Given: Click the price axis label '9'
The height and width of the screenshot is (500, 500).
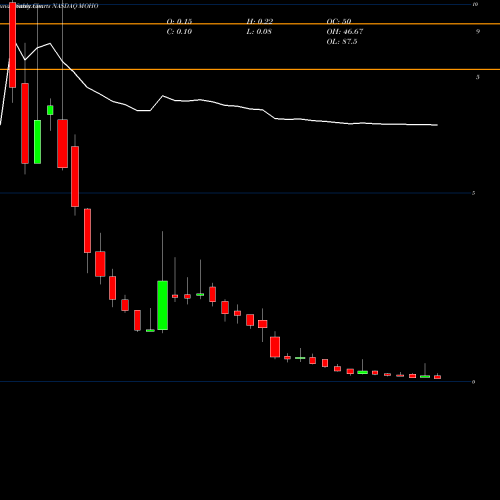Looking at the screenshot, I should [x=478, y=31].
